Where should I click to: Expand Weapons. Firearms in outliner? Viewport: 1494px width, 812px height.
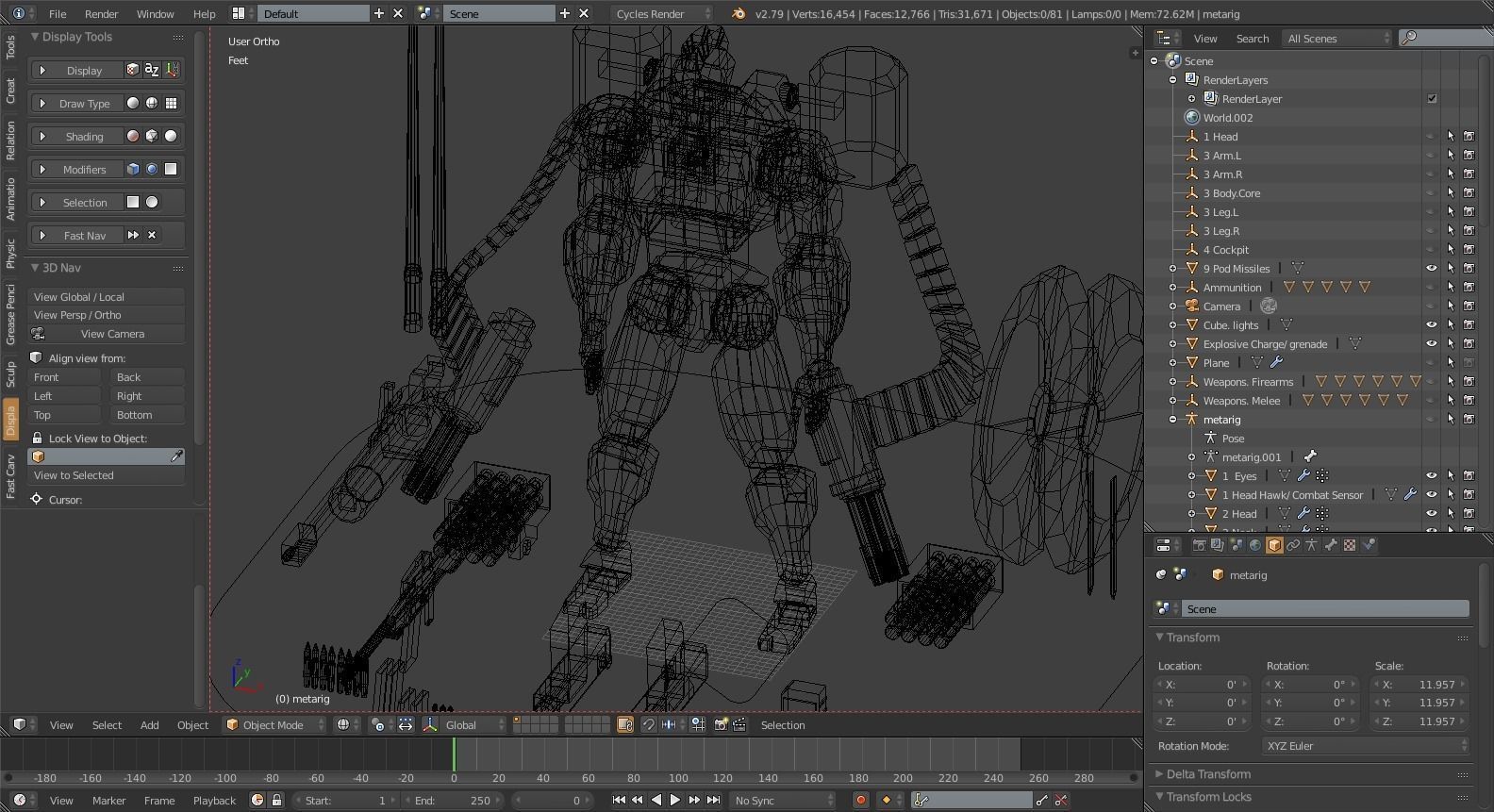coord(1172,381)
